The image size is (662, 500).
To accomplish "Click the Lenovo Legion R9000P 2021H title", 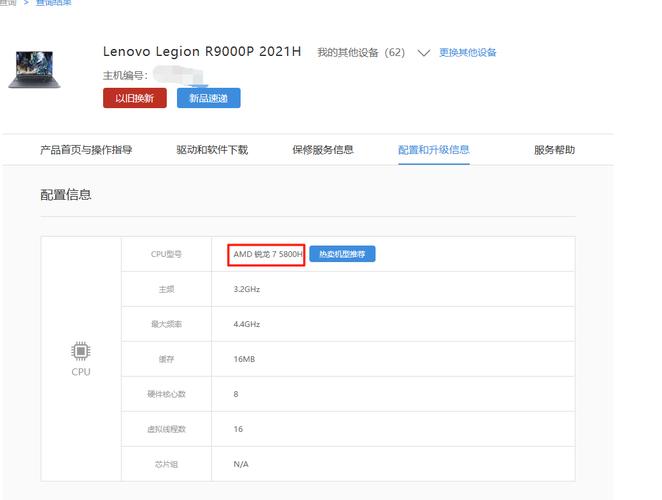I will (x=202, y=52).
